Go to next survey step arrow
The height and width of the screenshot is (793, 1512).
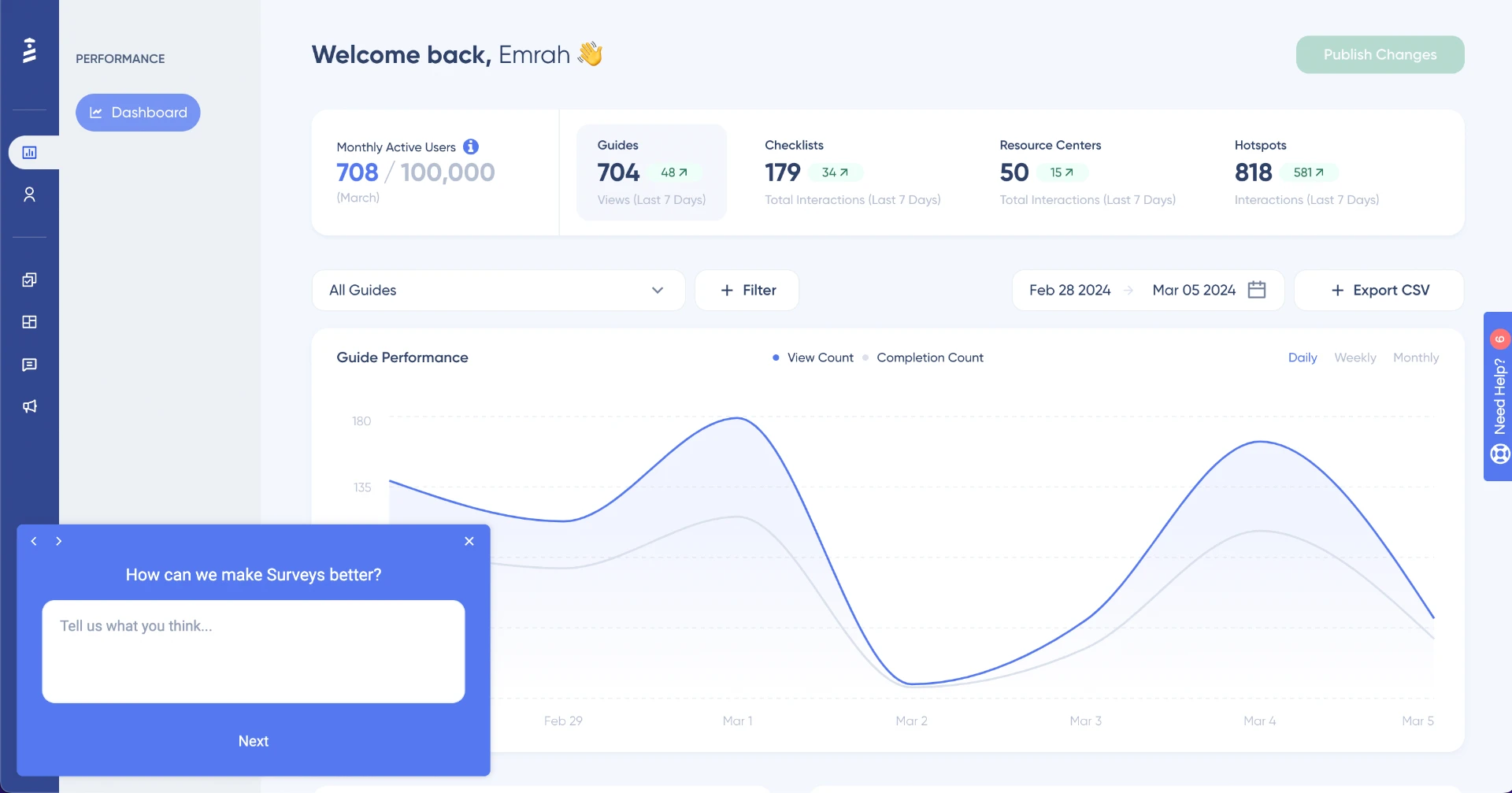(x=59, y=541)
